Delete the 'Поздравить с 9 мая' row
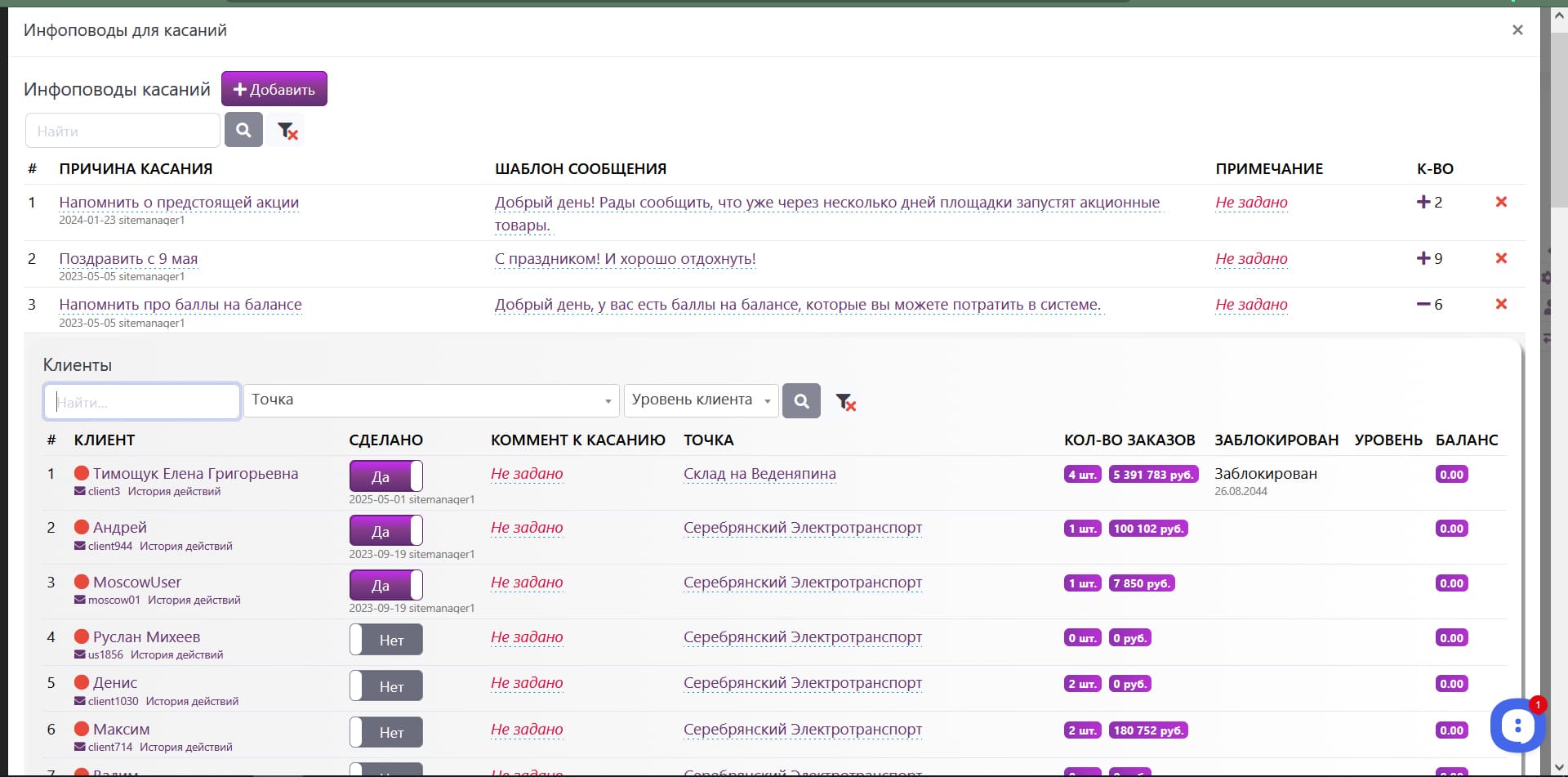 coord(1500,258)
